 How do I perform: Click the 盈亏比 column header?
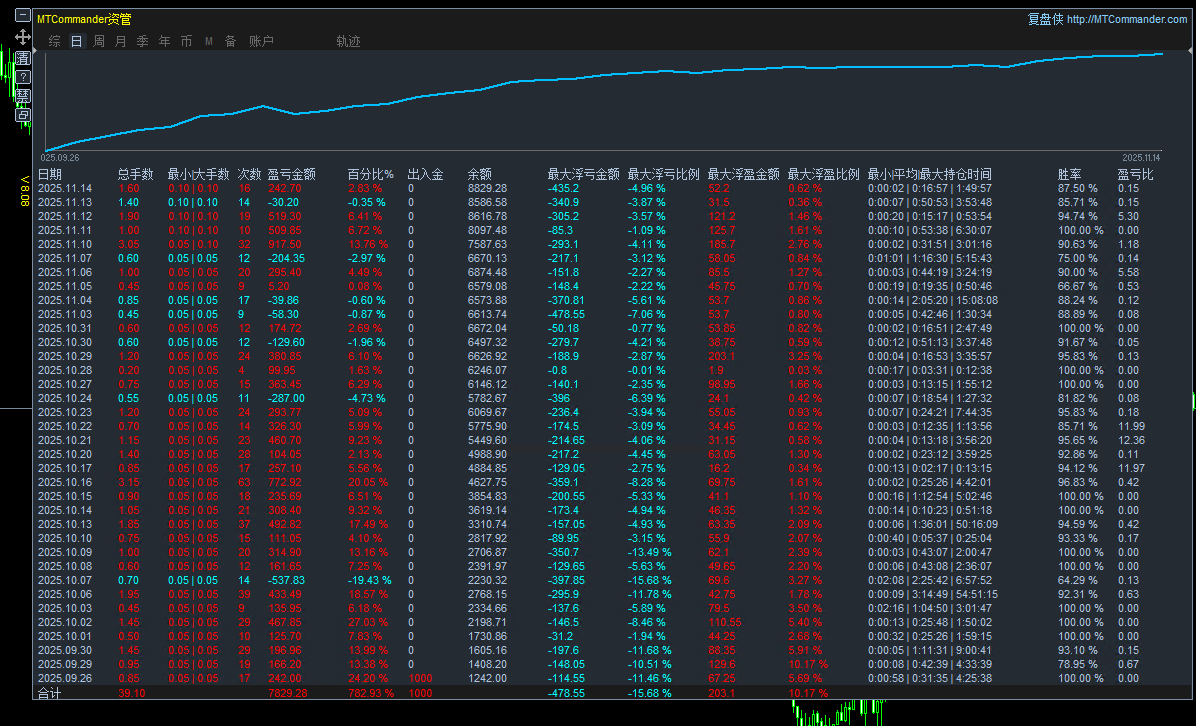click(1136, 175)
